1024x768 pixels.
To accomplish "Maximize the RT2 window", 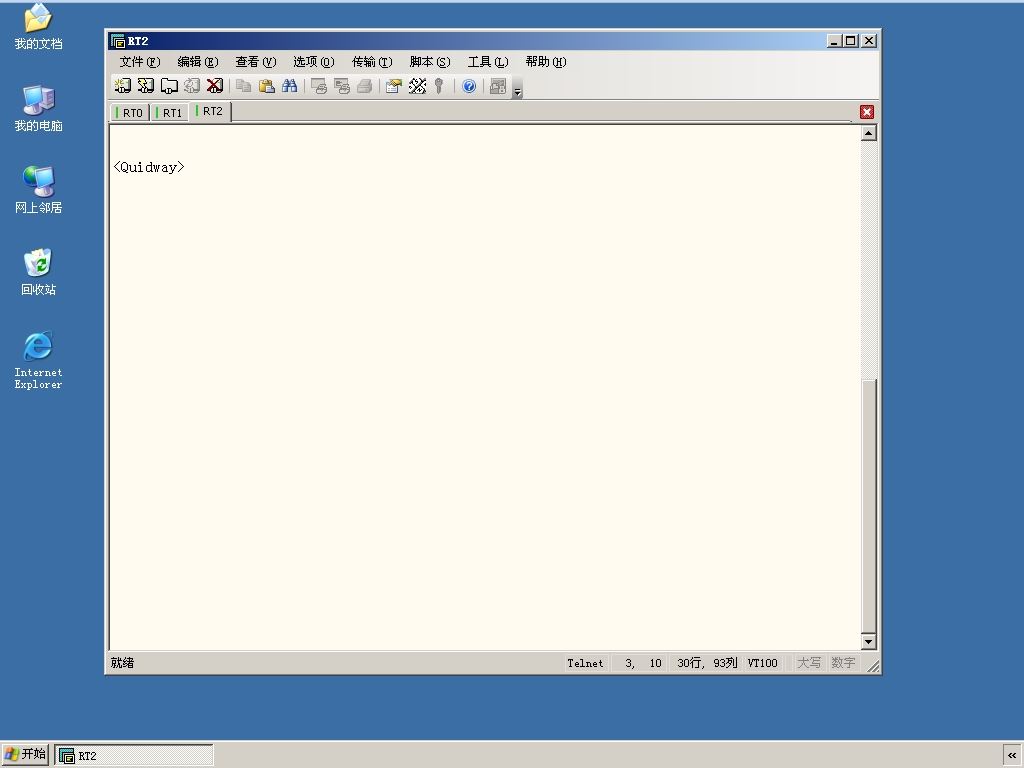I will click(850, 40).
